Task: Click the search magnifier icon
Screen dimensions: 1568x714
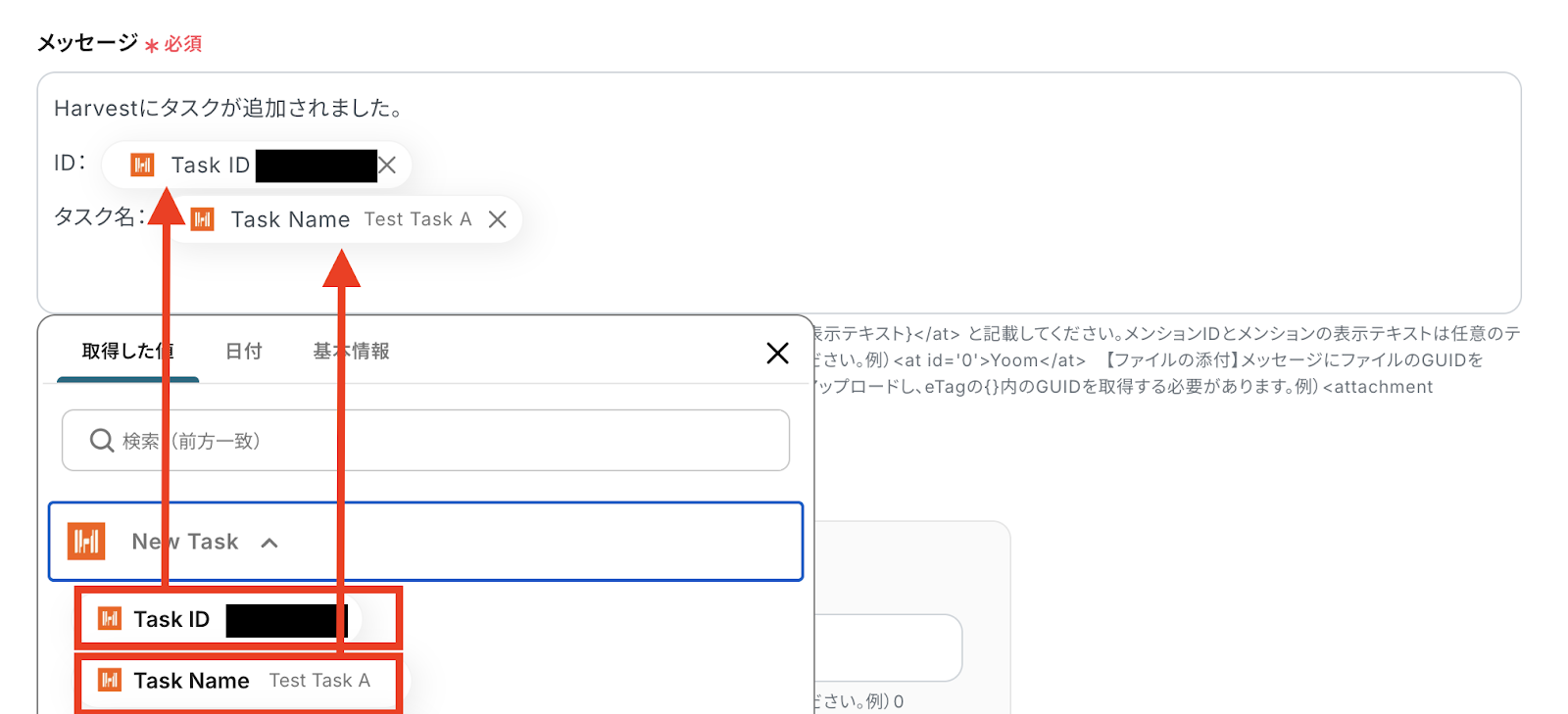Action: (102, 441)
